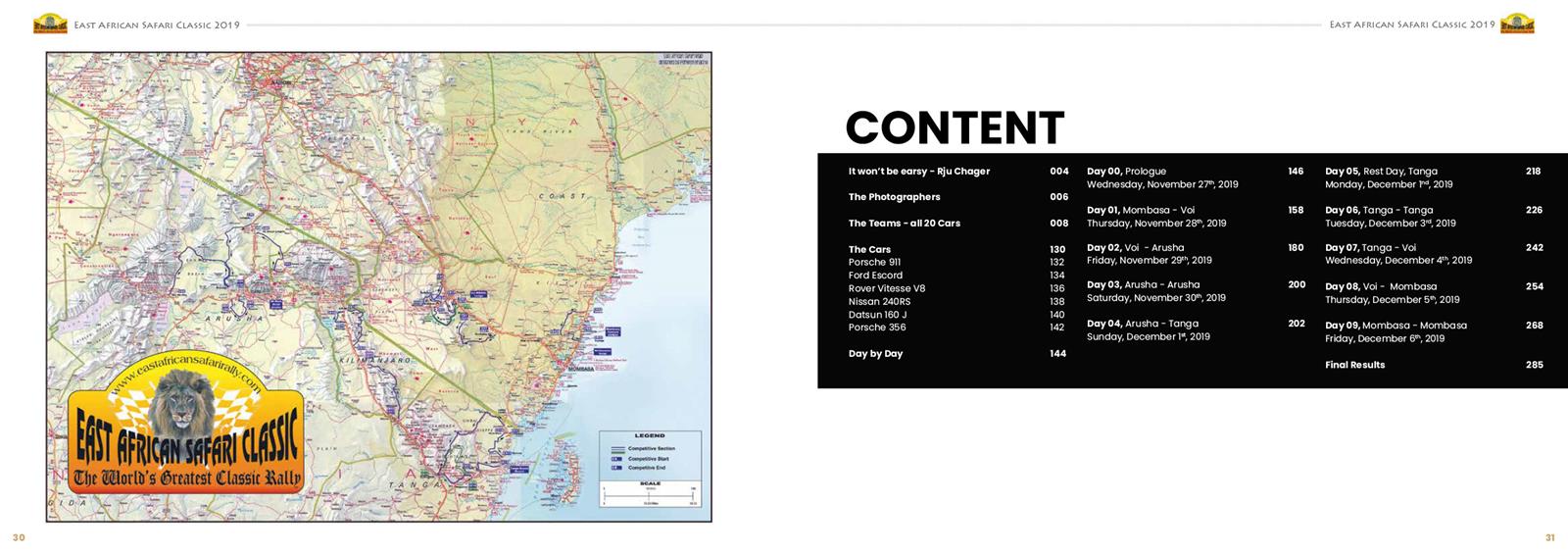Screen dimensions: 1568x554
Task: Select the Ford Escord entry
Action: click(875, 276)
